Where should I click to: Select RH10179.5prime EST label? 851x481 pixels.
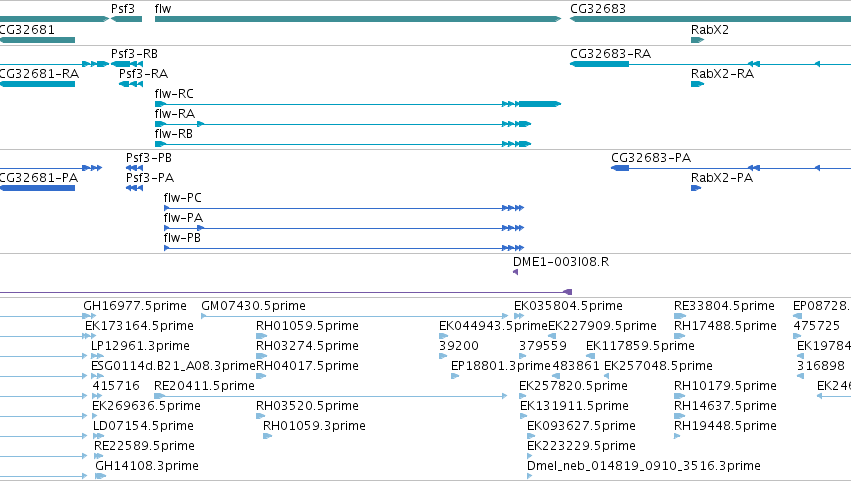(725, 387)
